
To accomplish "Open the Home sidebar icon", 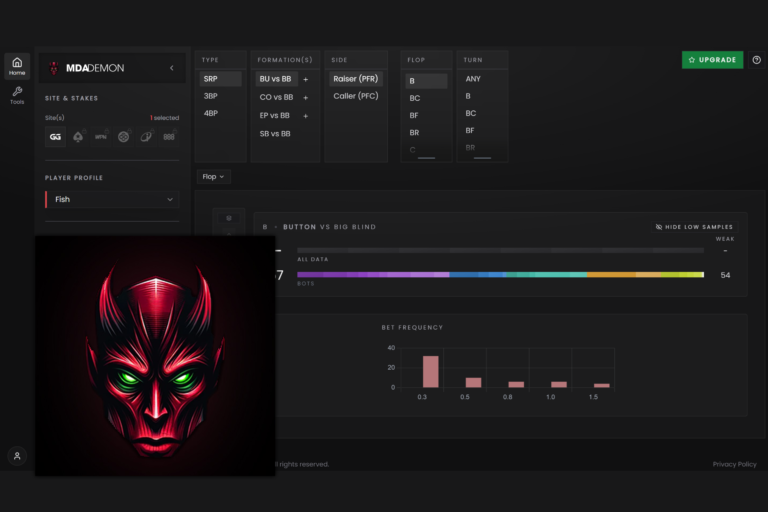I will pos(17,66).
